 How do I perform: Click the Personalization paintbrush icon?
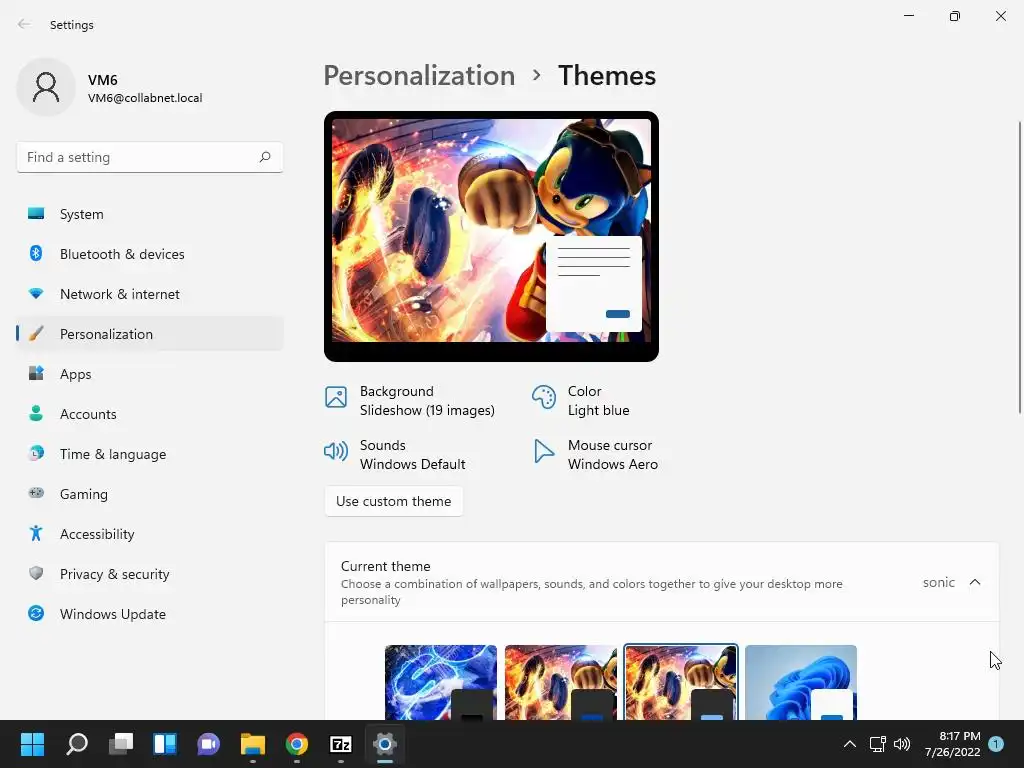[x=36, y=334]
